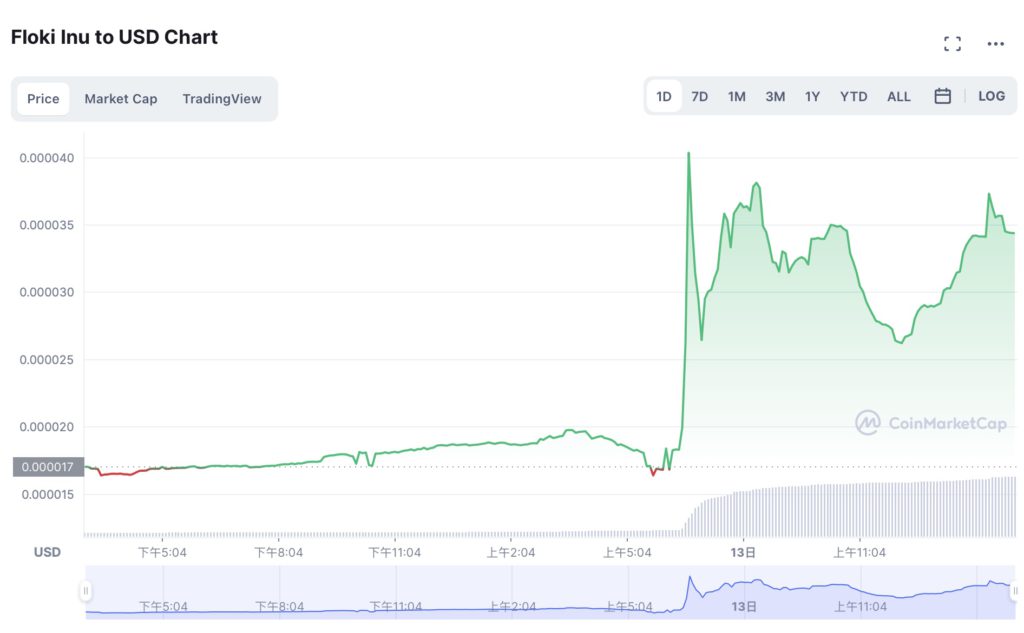Image resolution: width=1024 pixels, height=633 pixels.
Task: Show ALL time price history
Action: pyautogui.click(x=899, y=97)
